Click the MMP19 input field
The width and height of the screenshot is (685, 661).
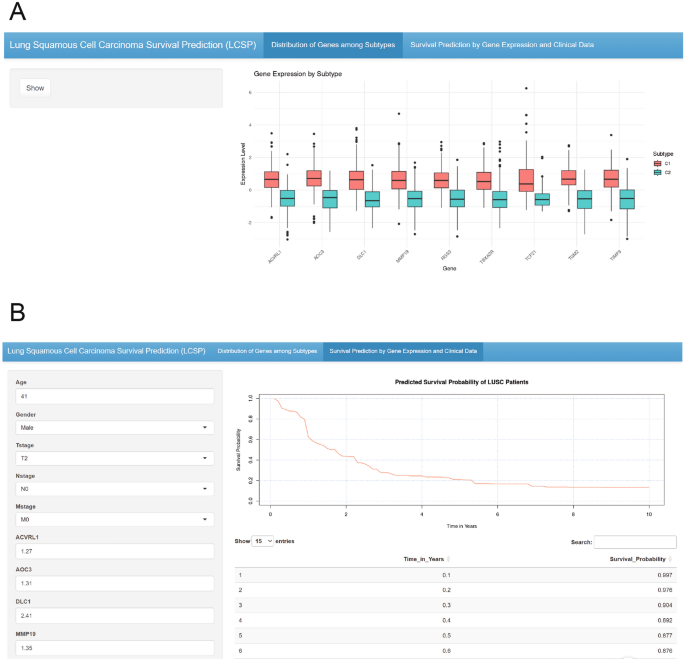(115, 648)
